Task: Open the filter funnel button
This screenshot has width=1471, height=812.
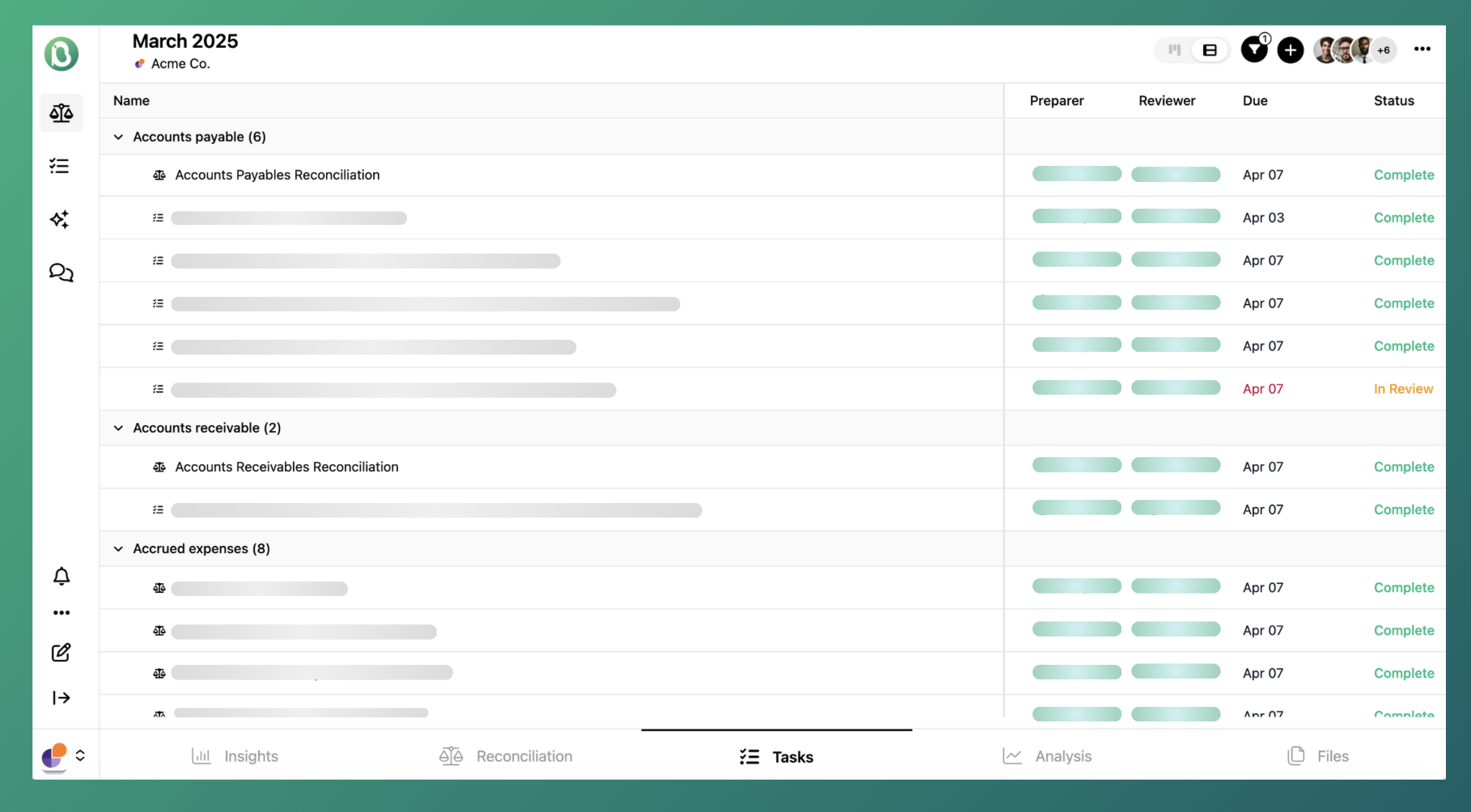Action: (x=1254, y=50)
